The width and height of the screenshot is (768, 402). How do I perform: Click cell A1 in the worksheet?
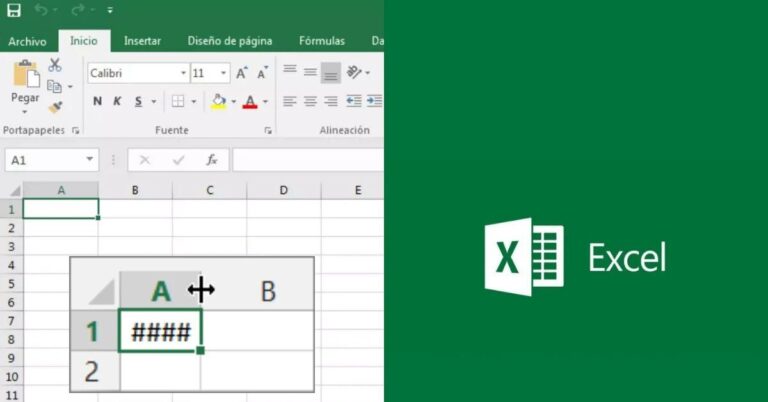61,209
